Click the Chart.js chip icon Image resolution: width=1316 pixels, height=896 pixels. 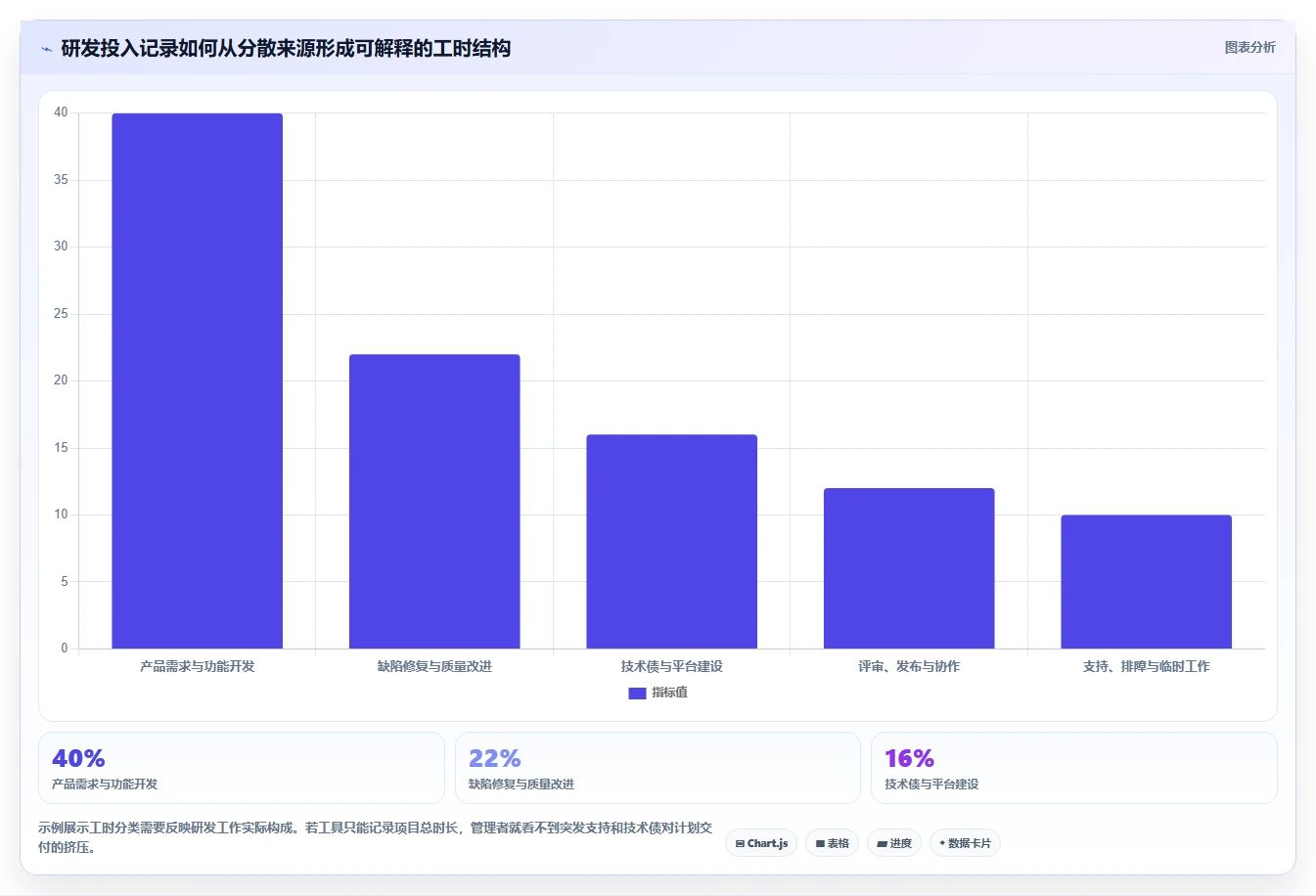click(740, 843)
